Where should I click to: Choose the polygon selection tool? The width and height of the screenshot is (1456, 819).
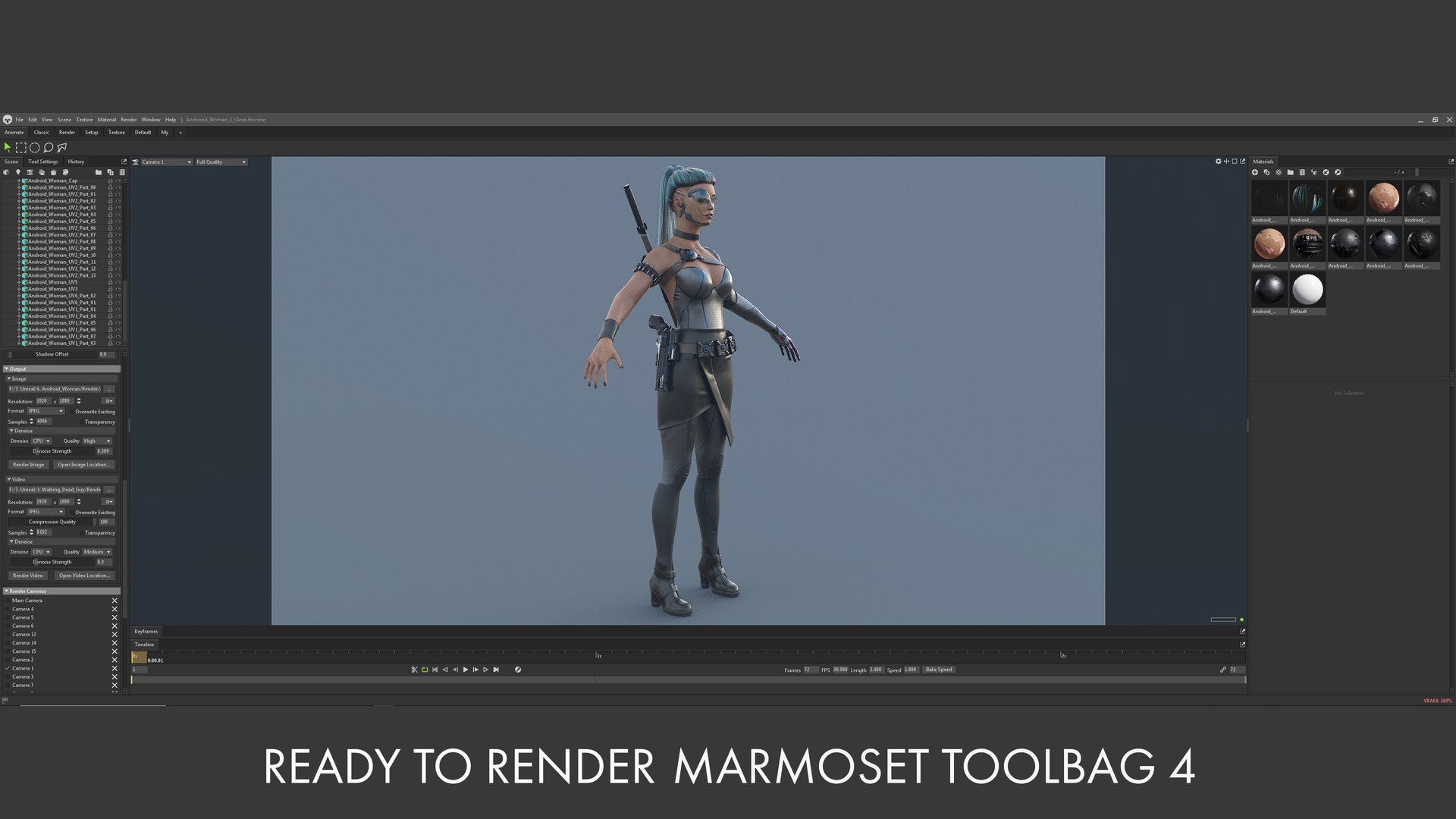[x=61, y=148]
